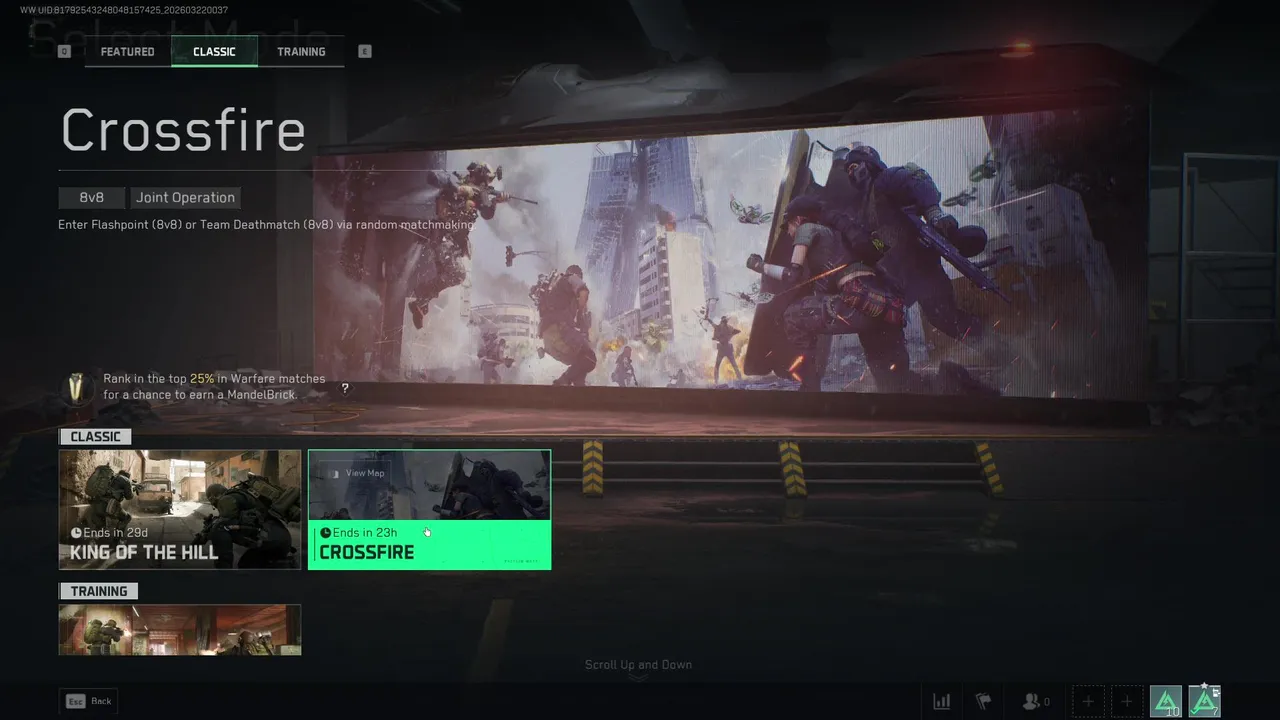The height and width of the screenshot is (720, 1280).
Task: Click the Crossfire title heading
Action: coord(183,130)
